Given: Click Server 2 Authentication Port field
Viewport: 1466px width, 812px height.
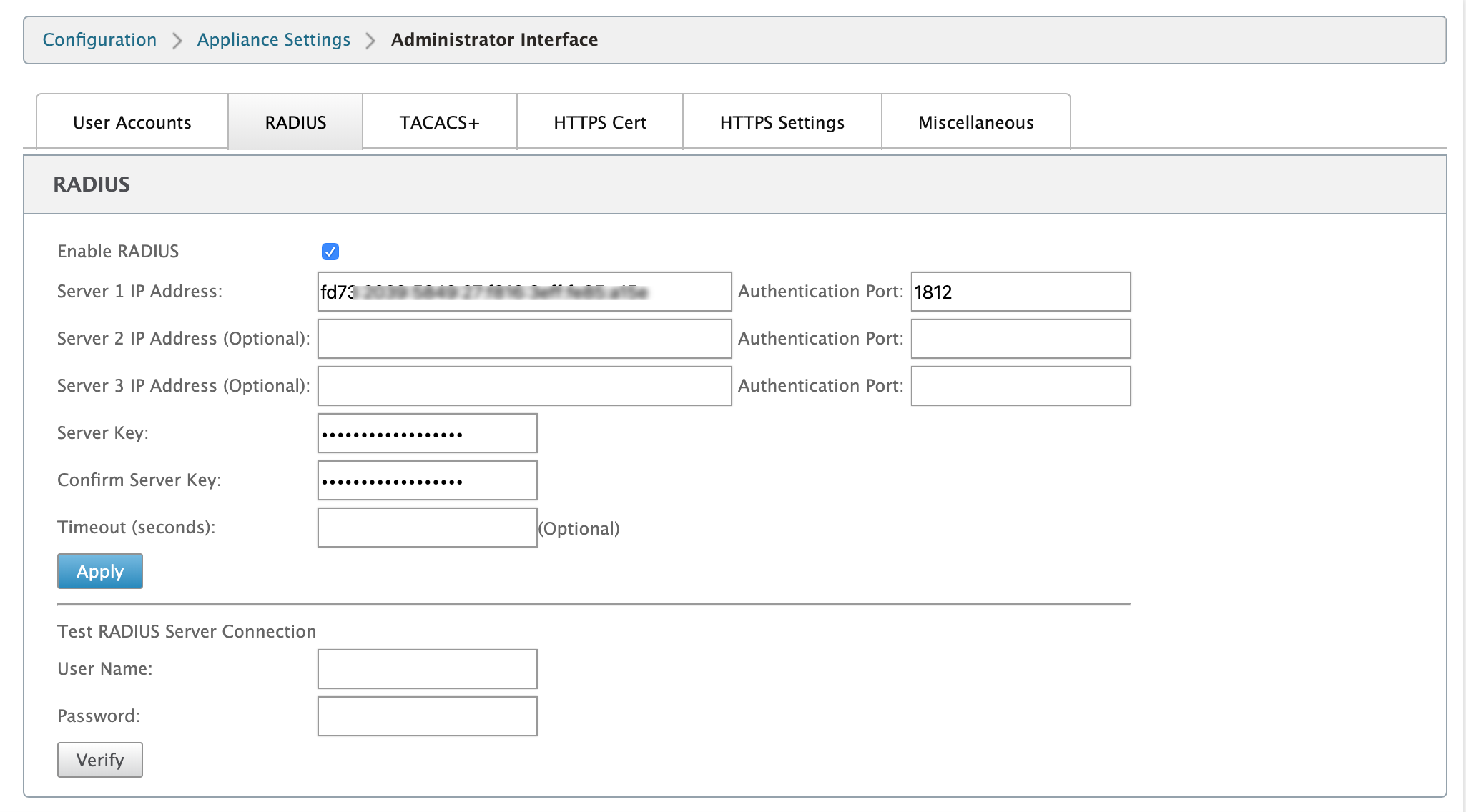Looking at the screenshot, I should pos(1021,339).
